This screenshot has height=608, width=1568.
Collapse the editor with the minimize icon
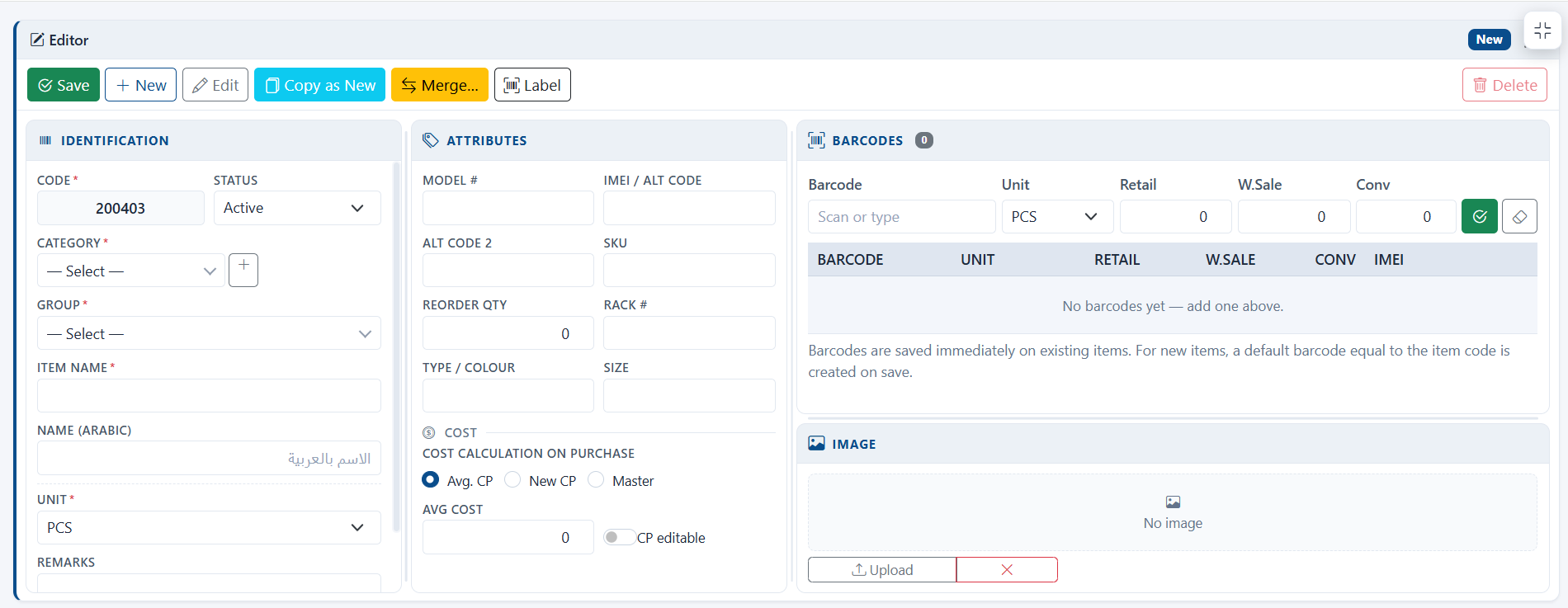[x=1542, y=31]
